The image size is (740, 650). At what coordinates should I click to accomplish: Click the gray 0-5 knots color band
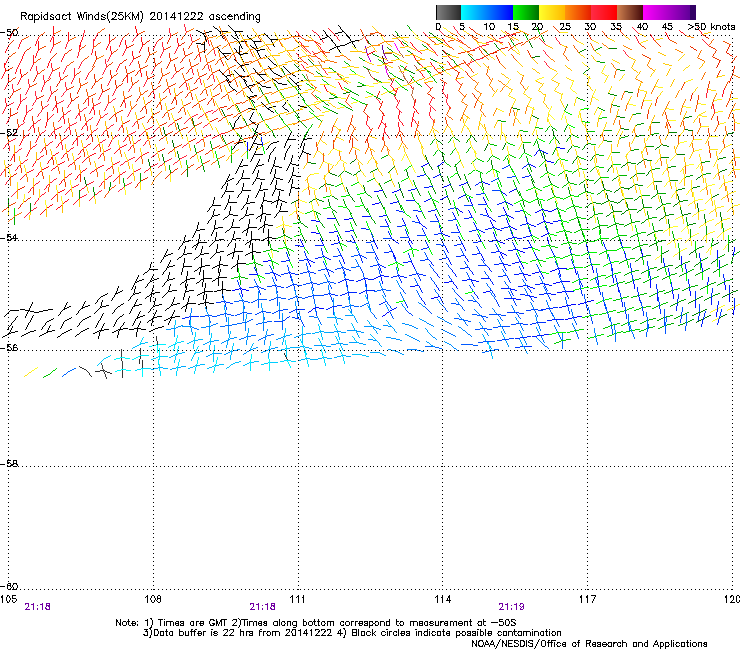click(448, 12)
